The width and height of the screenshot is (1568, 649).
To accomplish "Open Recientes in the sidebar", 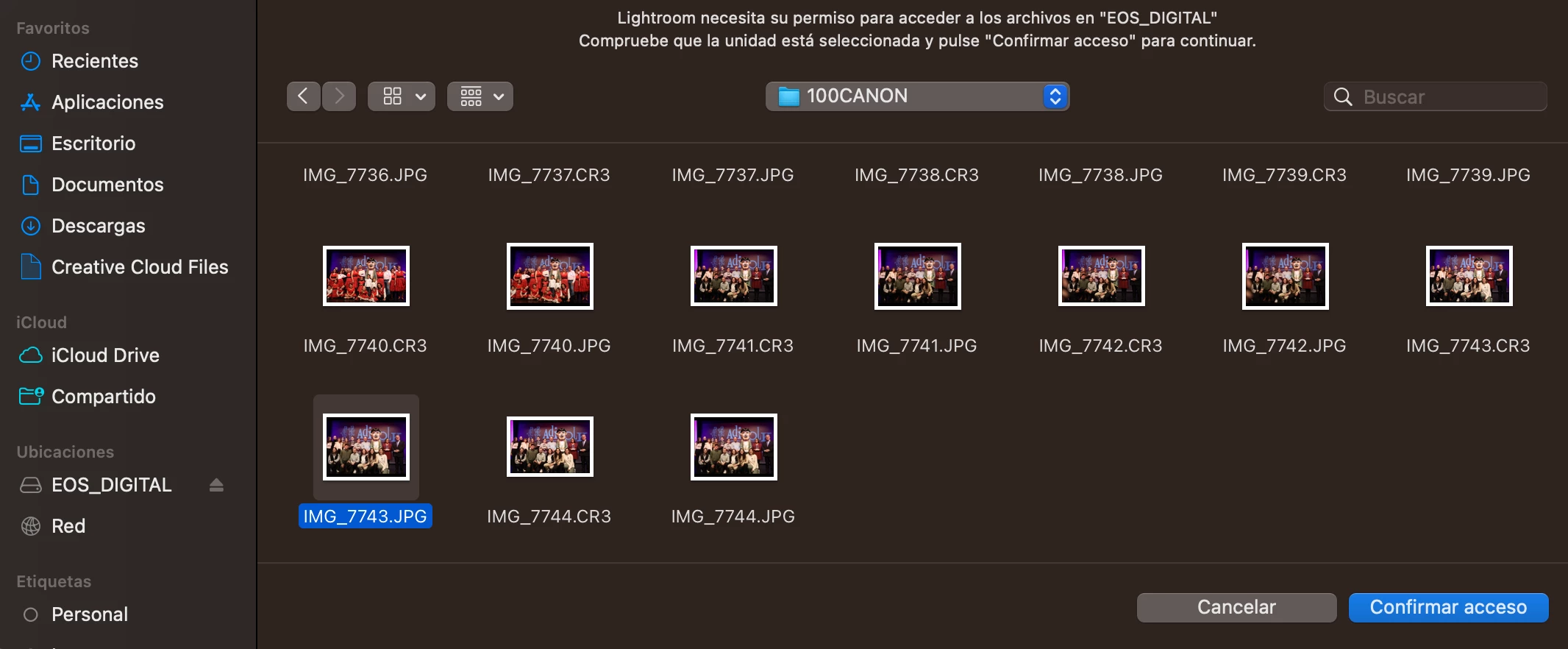I will (x=95, y=61).
